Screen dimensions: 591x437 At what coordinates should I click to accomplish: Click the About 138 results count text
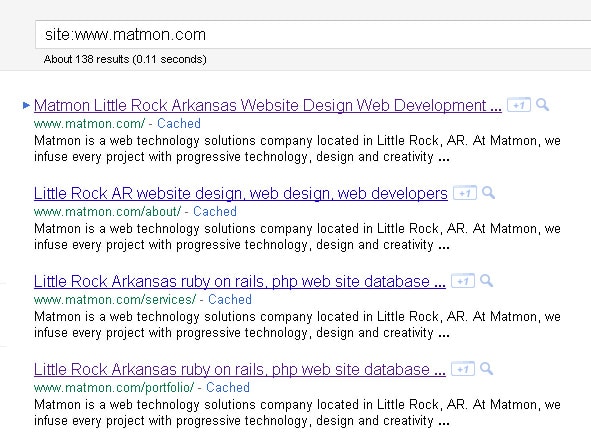pos(125,59)
